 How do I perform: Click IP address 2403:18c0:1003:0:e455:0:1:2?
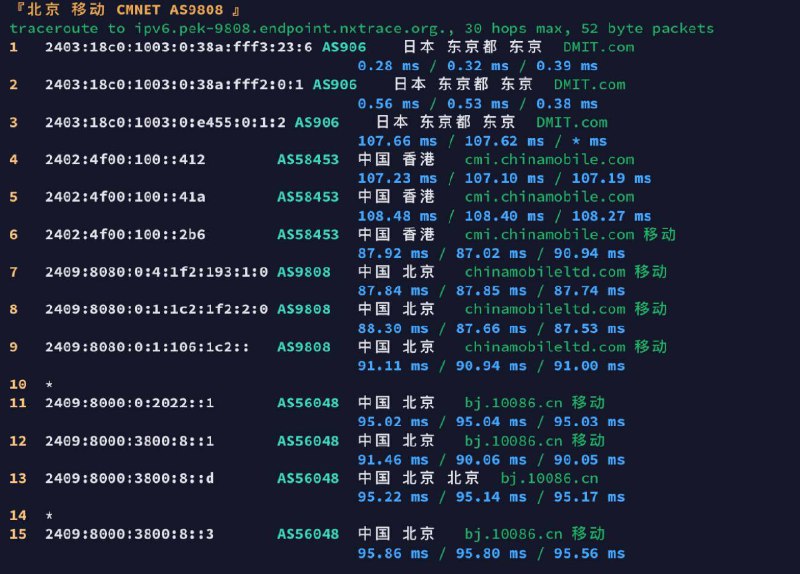pyautogui.click(x=165, y=122)
